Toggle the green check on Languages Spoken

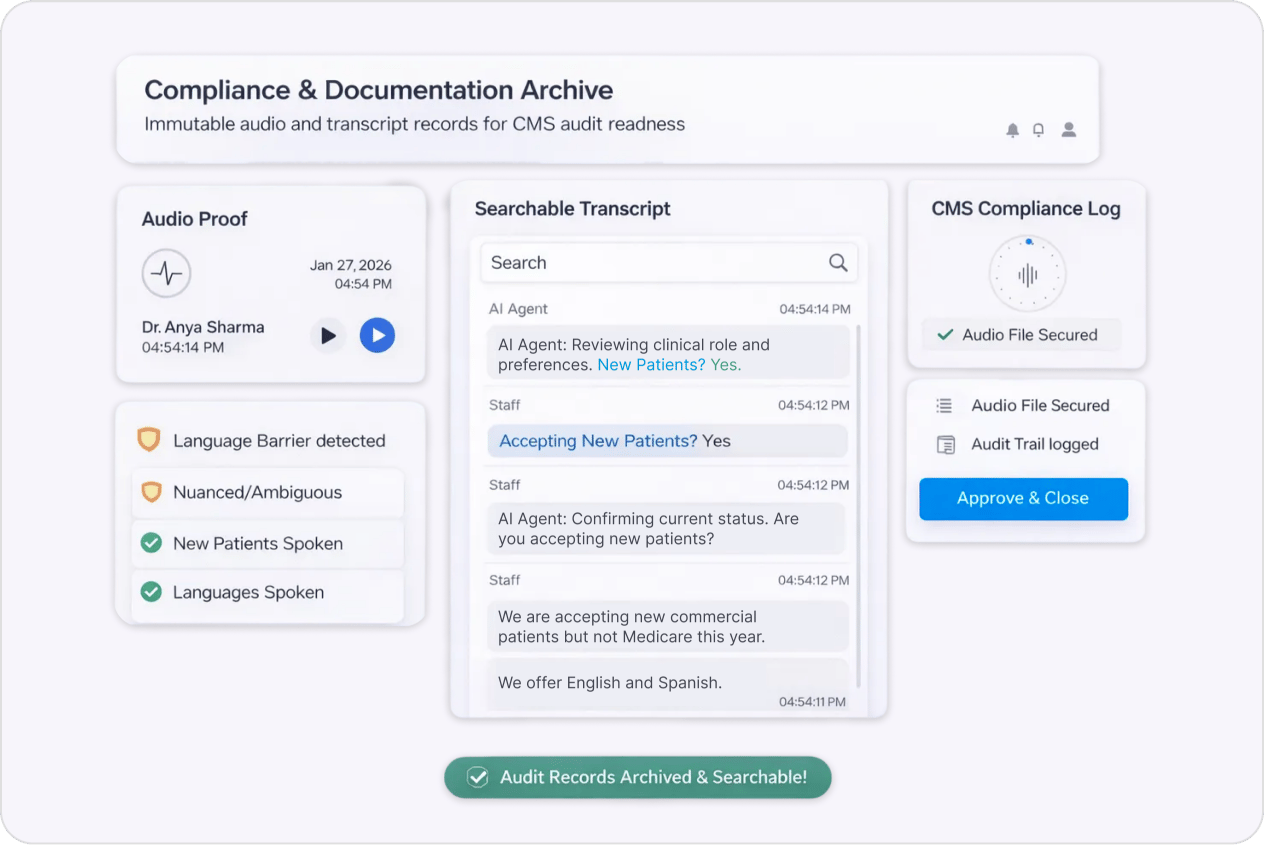click(x=152, y=592)
